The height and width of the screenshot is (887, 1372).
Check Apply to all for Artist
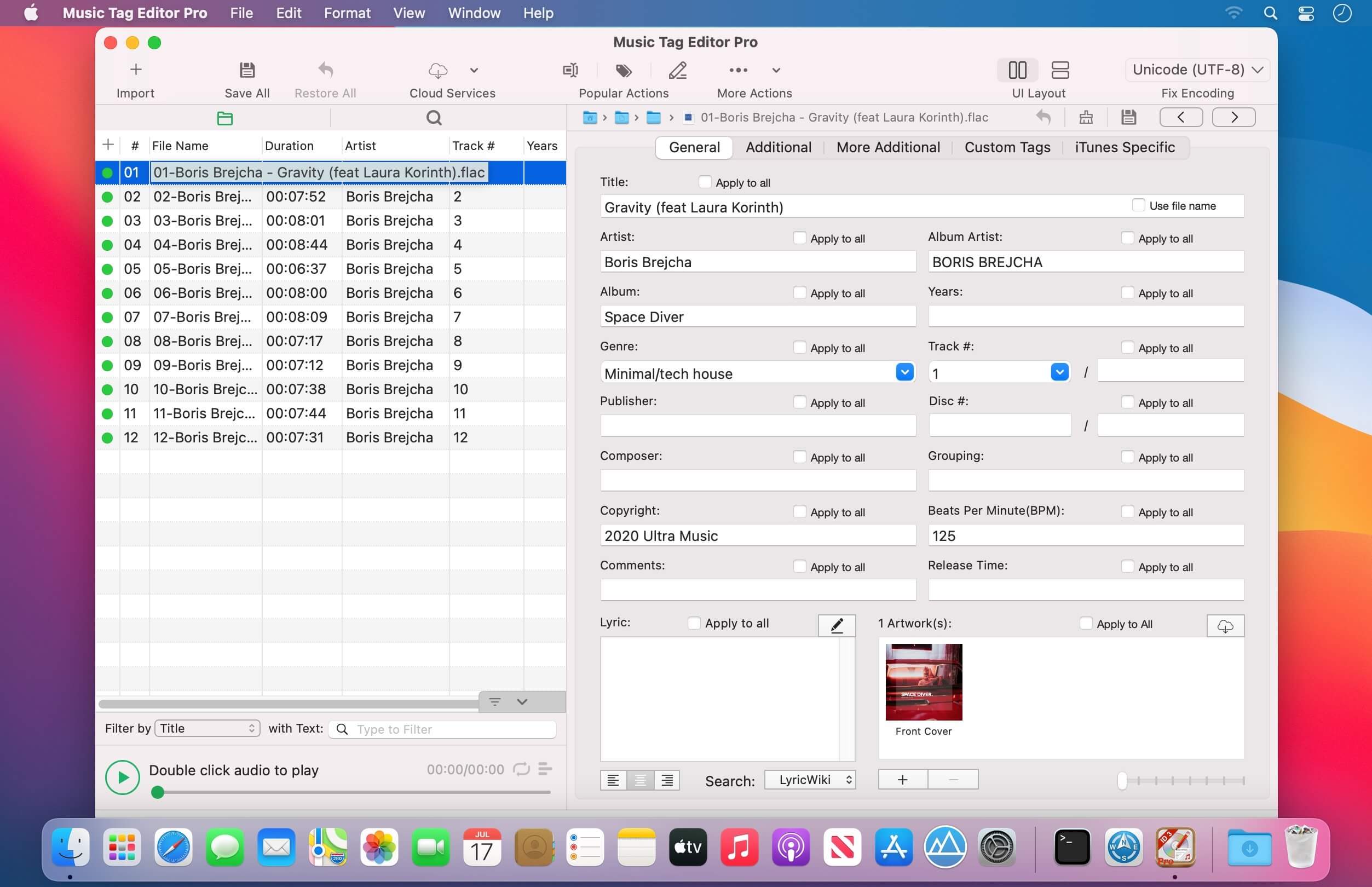pyautogui.click(x=799, y=238)
